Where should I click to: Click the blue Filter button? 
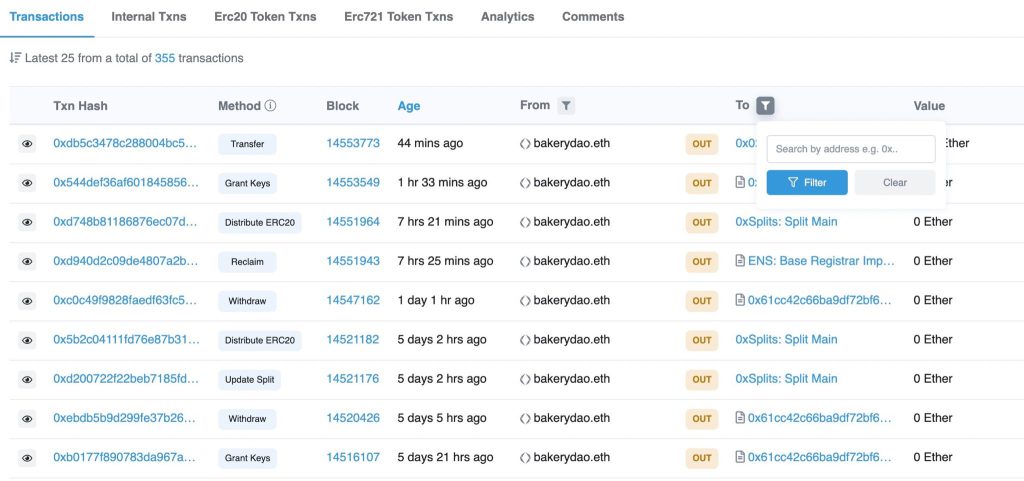(x=807, y=183)
